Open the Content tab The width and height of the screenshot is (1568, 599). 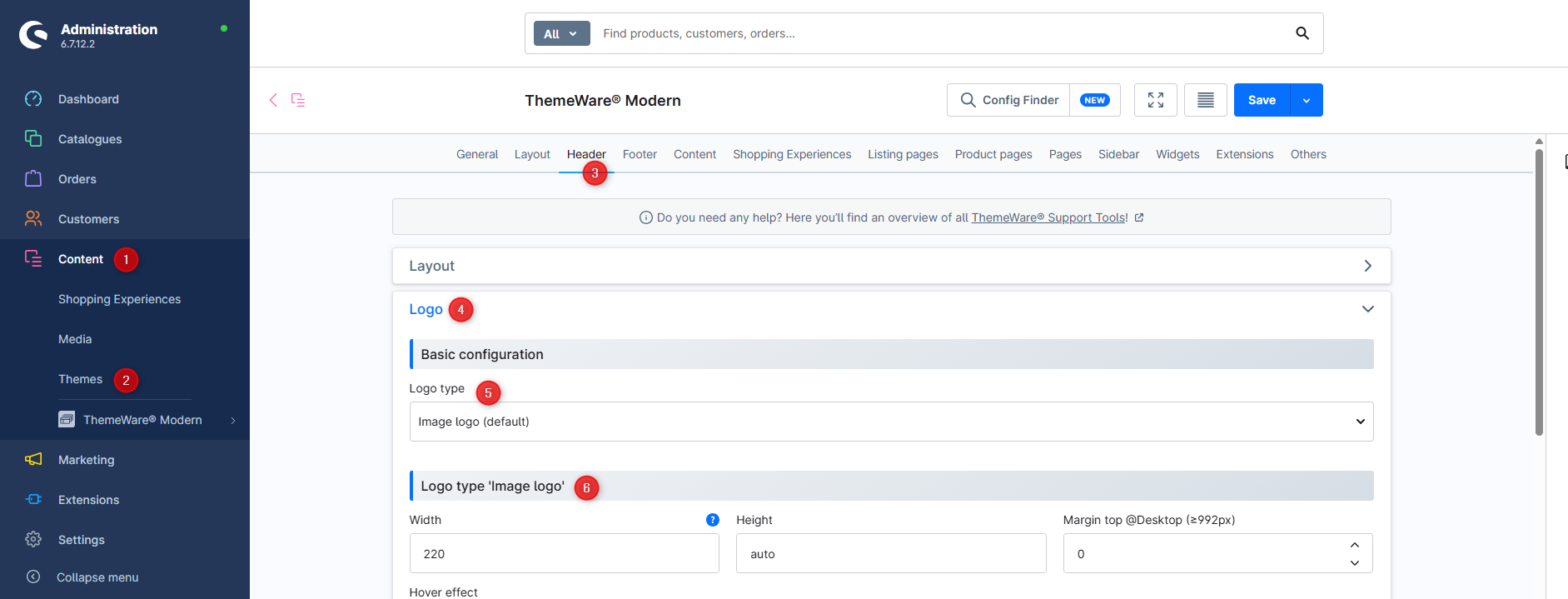tap(694, 154)
